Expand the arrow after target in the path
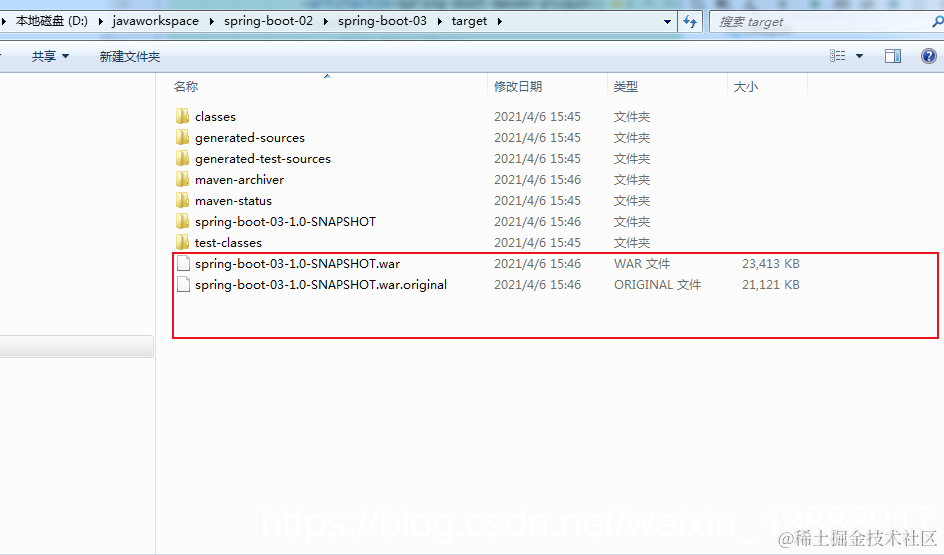 point(500,21)
